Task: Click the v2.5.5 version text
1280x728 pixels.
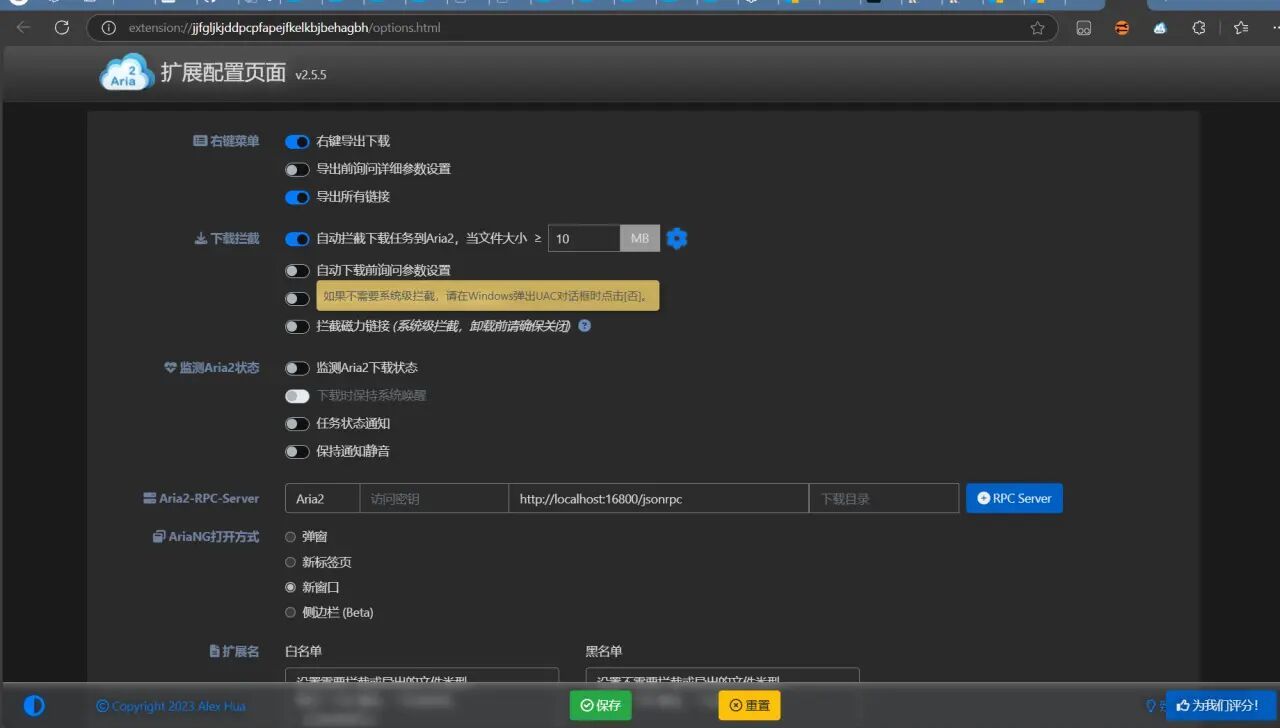Action: coord(311,75)
